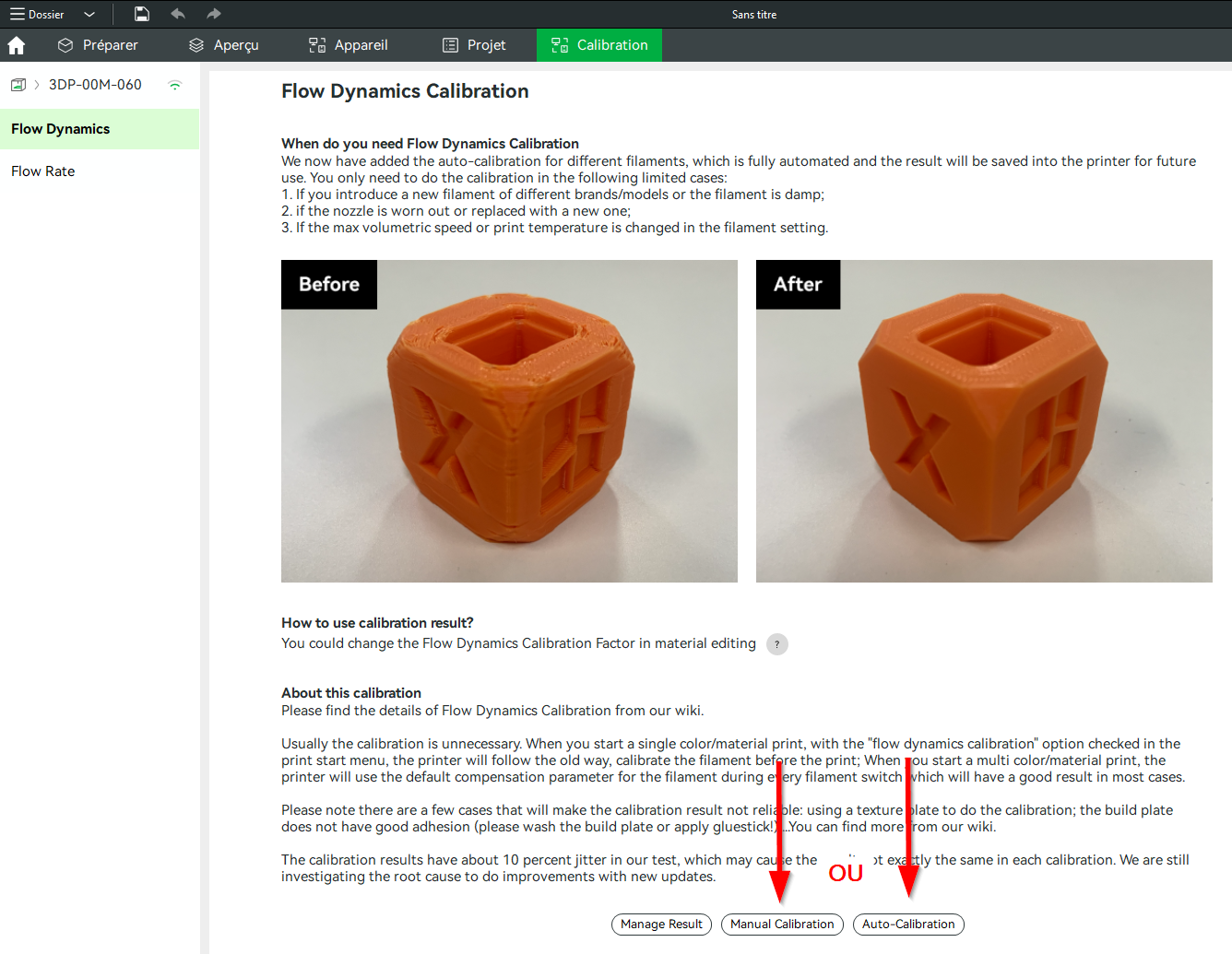The image size is (1232, 954).
Task: Expand the dropdown arrow next to Dossier
Action: pos(89,14)
